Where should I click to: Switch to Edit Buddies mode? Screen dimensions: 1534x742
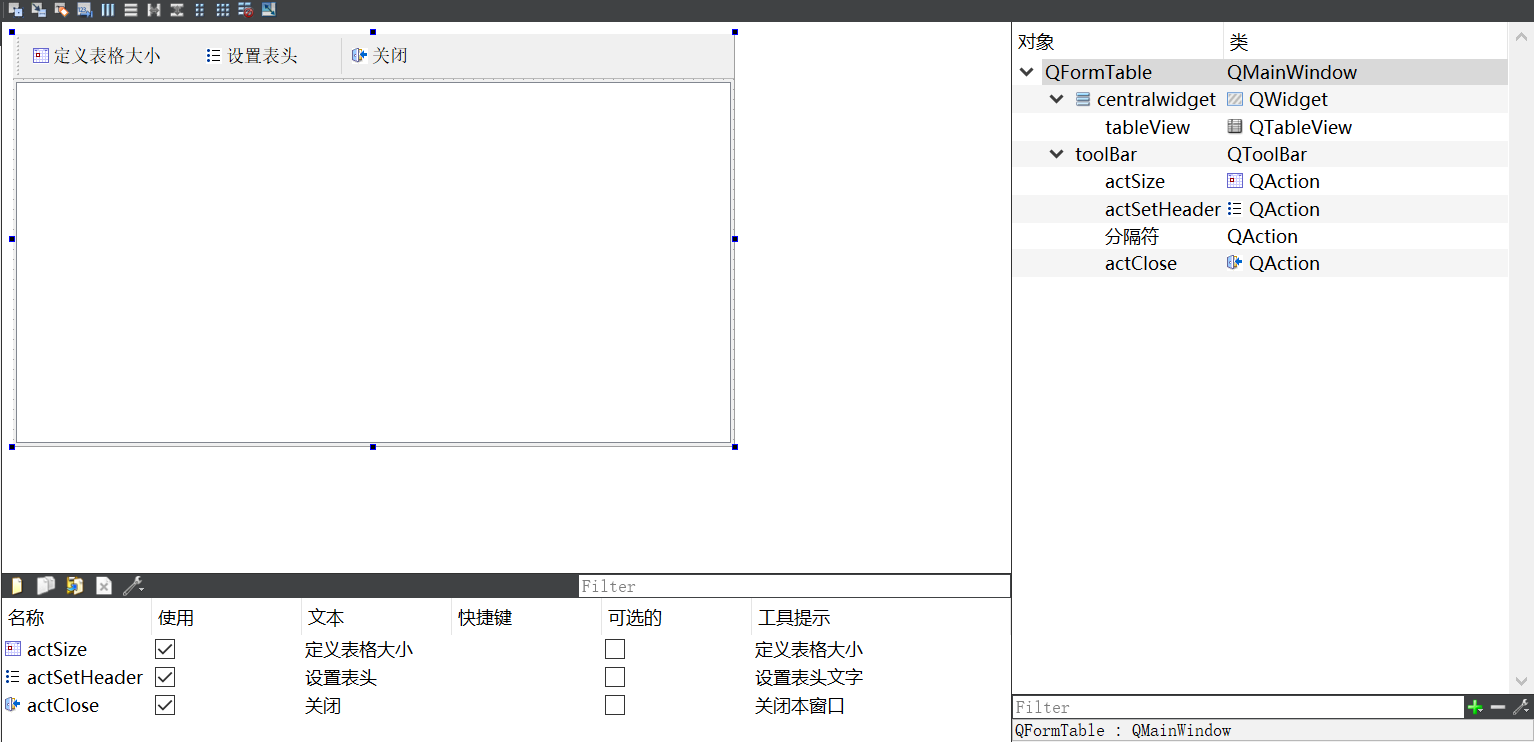coord(62,10)
